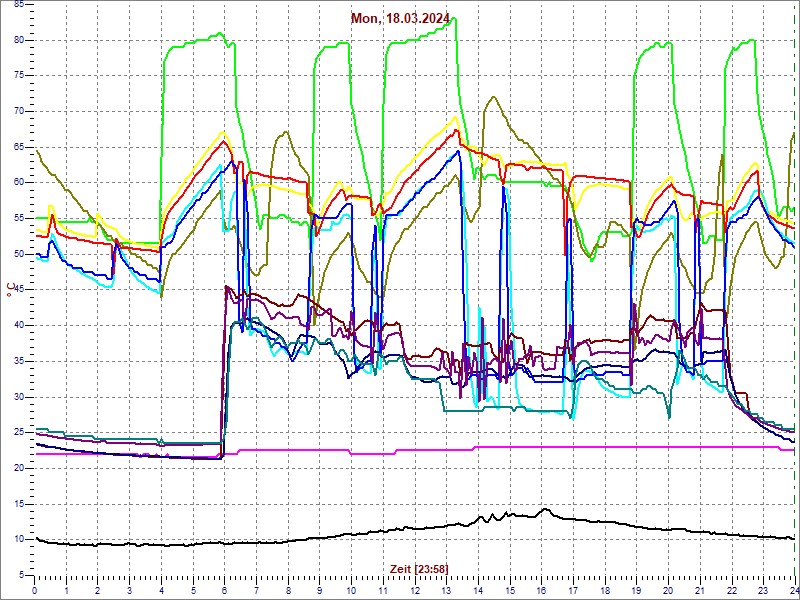Click the 60 label on the temperature axis
Screen dimensions: 800x600
click(x=17, y=183)
